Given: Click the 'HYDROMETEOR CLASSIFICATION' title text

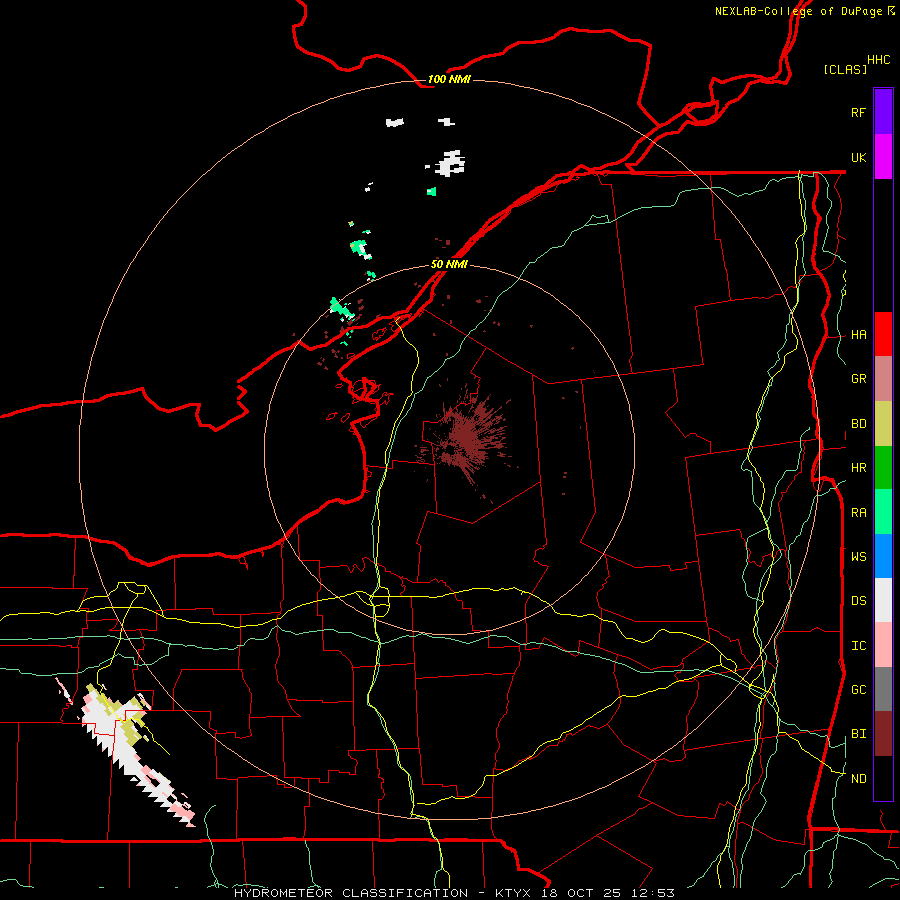Looking at the screenshot, I should [x=351, y=893].
